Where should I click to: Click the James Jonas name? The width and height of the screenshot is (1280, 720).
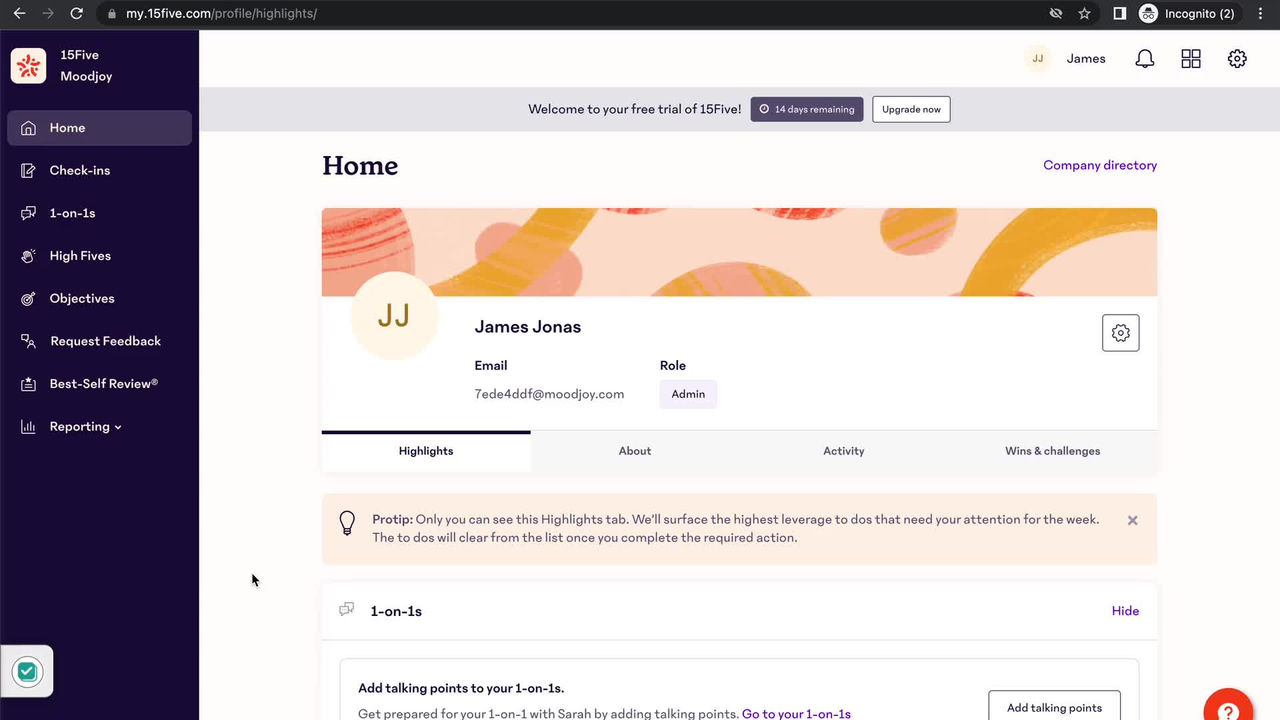pos(527,327)
